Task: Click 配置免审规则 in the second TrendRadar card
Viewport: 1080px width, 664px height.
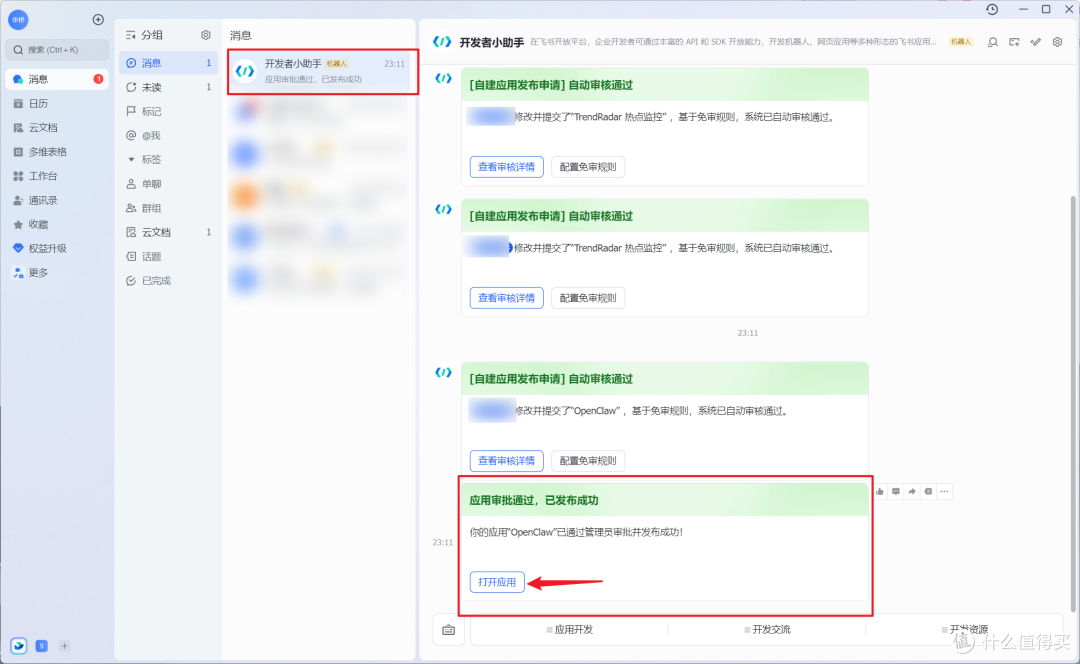Action: click(x=588, y=298)
